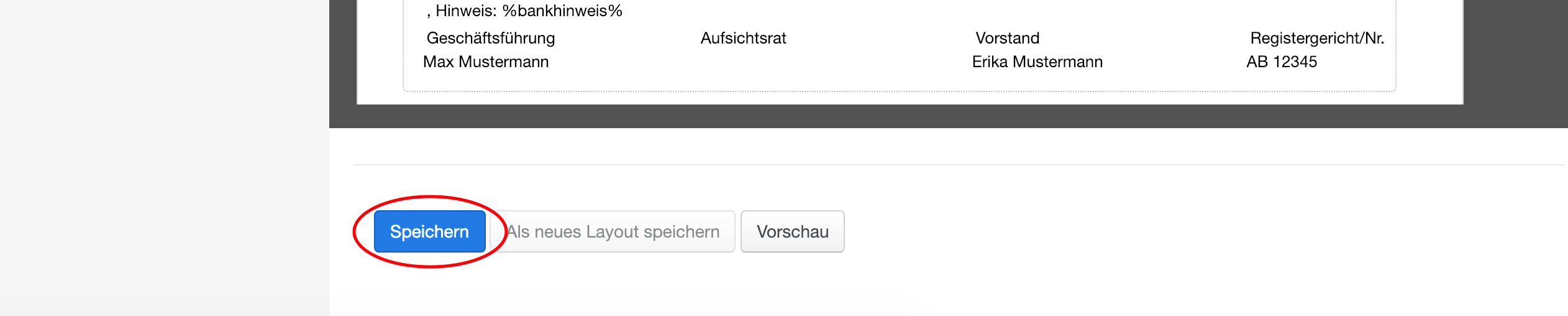
Task: Click white page margin right of footer box
Action: pyautogui.click(x=1429, y=50)
